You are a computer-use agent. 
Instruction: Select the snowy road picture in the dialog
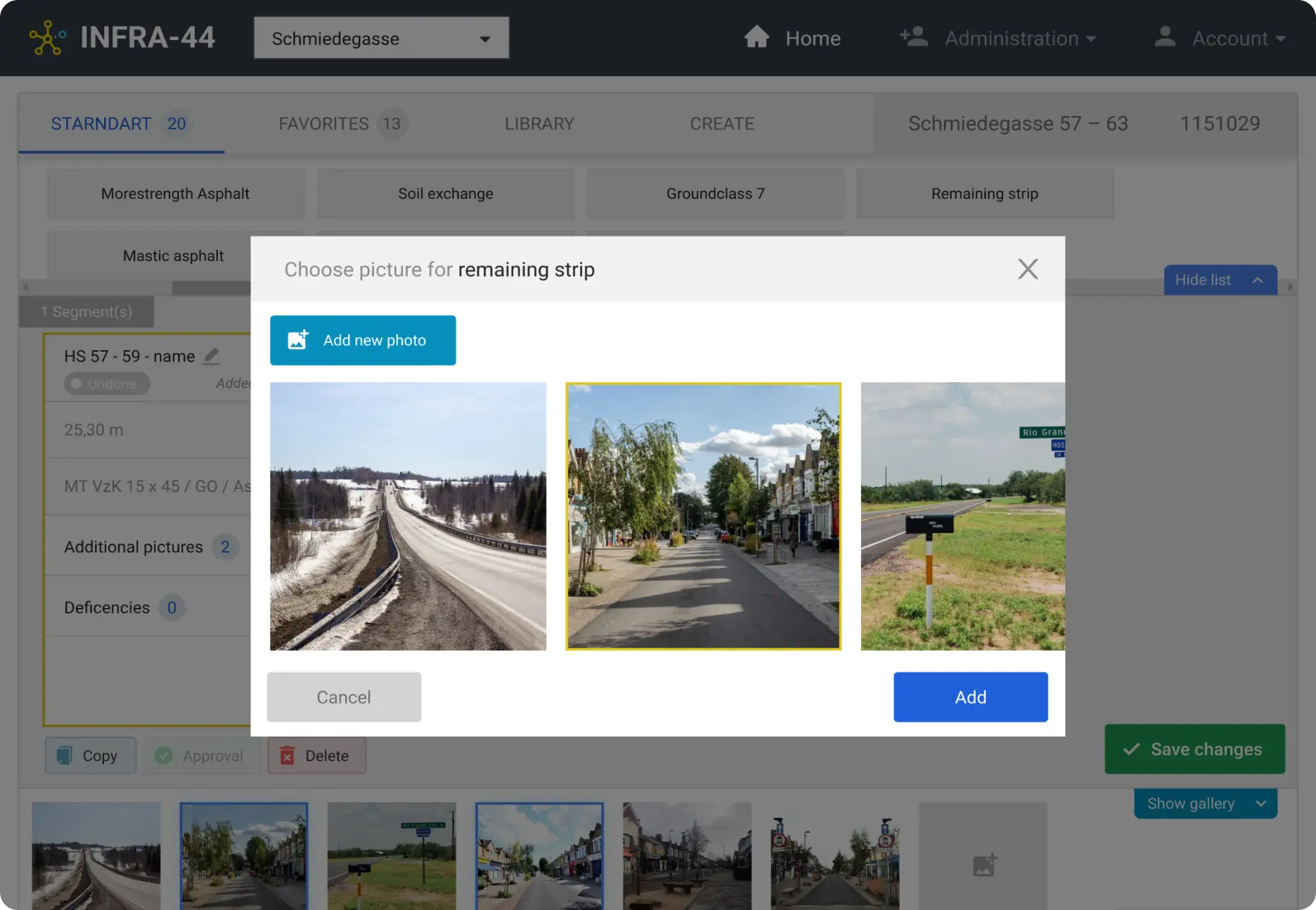[408, 516]
